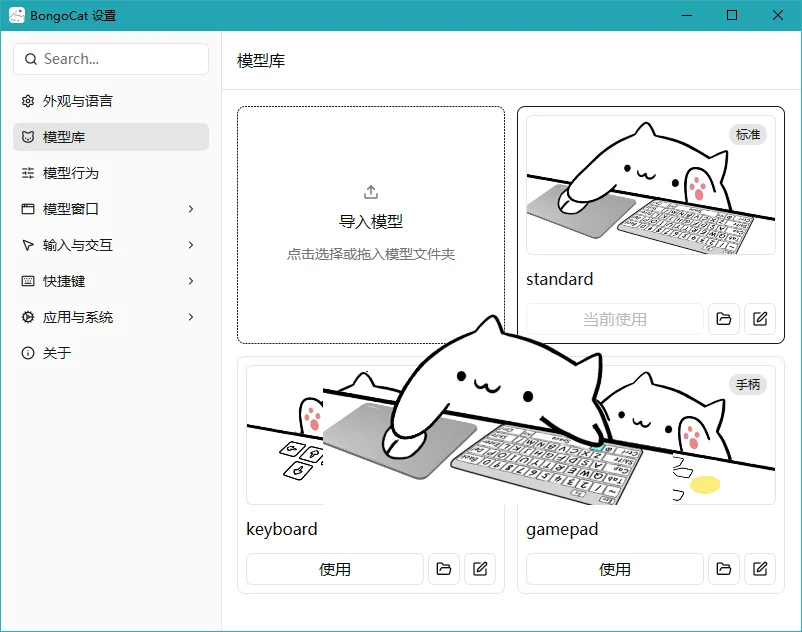
Task: Select the standard model preview thumbnail
Action: click(651, 185)
